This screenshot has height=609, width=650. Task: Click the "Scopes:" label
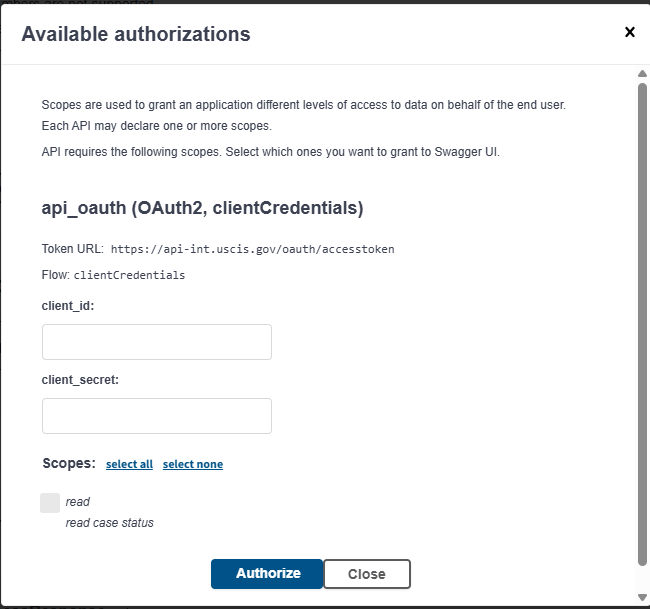point(69,463)
